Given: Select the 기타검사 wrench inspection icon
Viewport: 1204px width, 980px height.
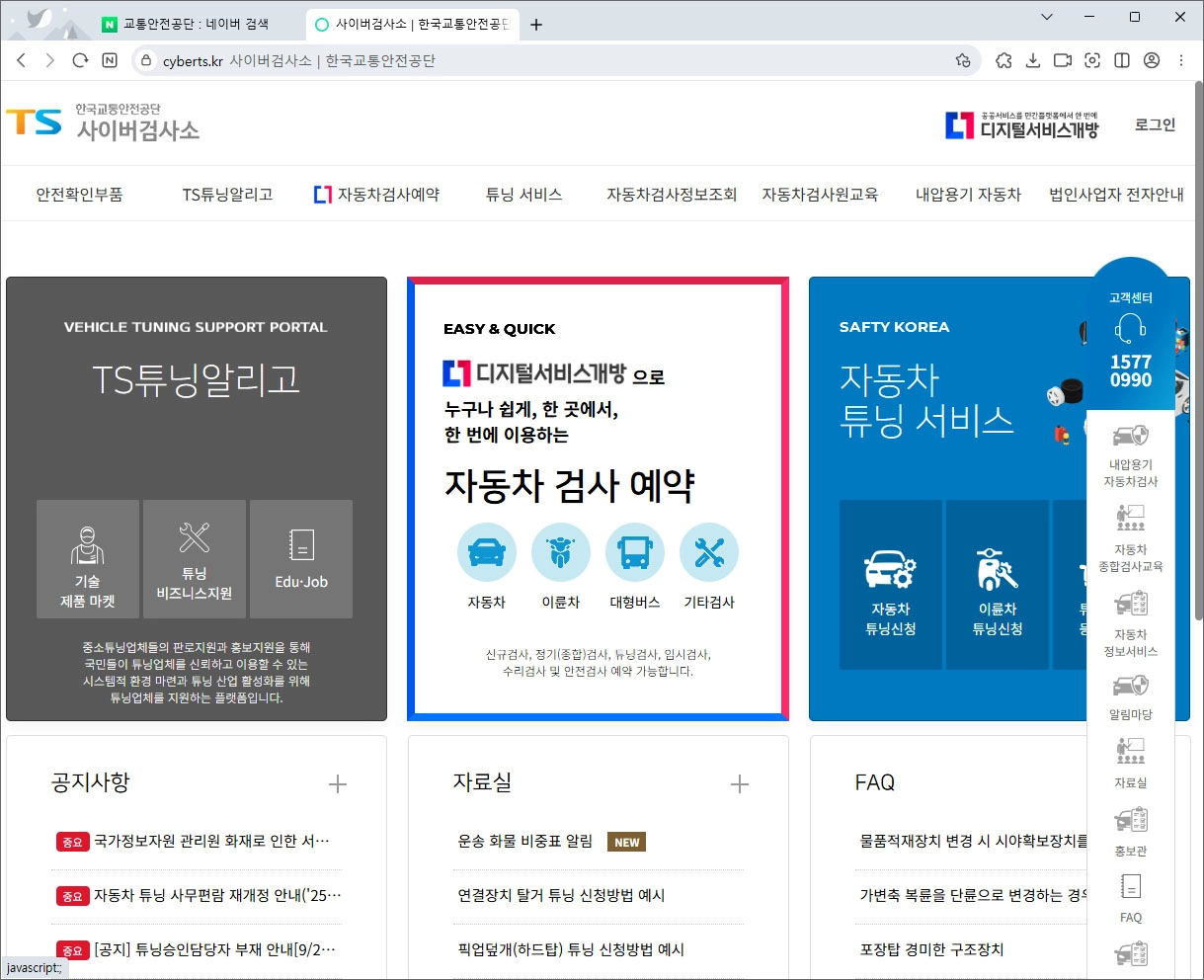Looking at the screenshot, I should [x=709, y=553].
